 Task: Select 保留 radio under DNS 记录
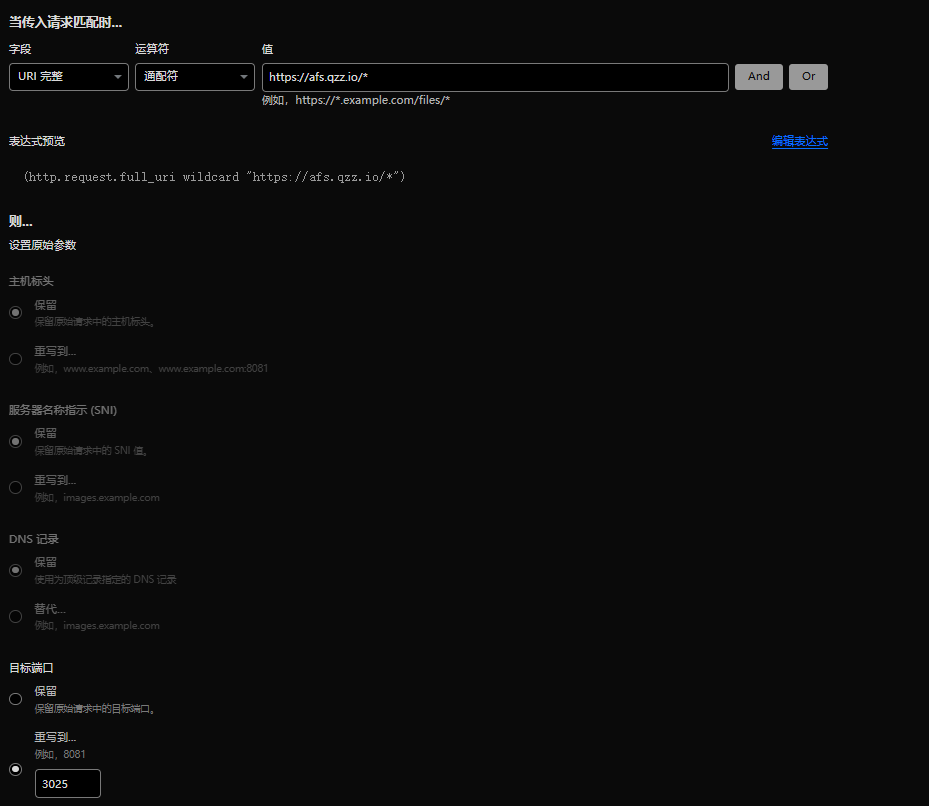click(x=16, y=570)
